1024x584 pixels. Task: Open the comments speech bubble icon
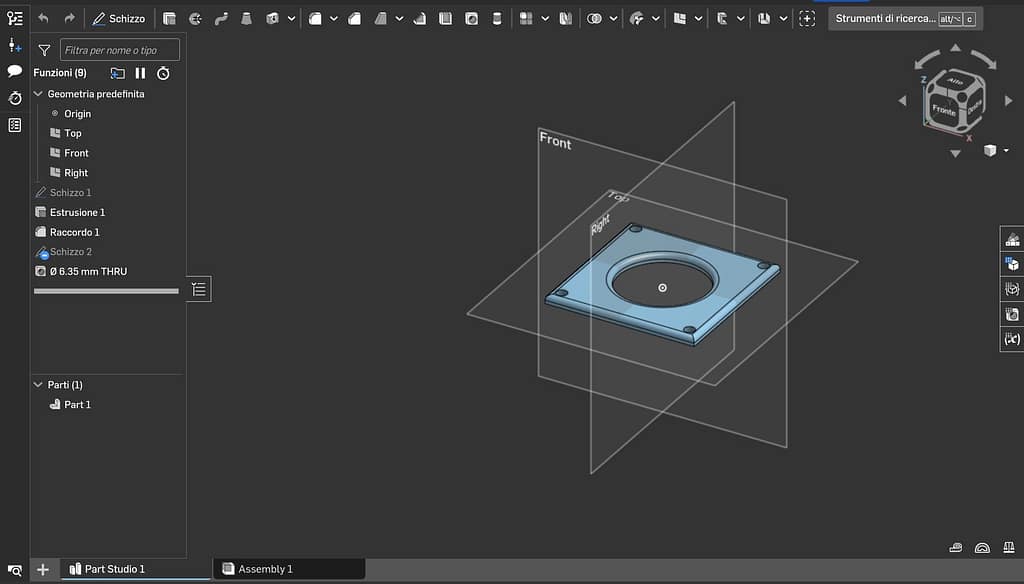(x=15, y=71)
